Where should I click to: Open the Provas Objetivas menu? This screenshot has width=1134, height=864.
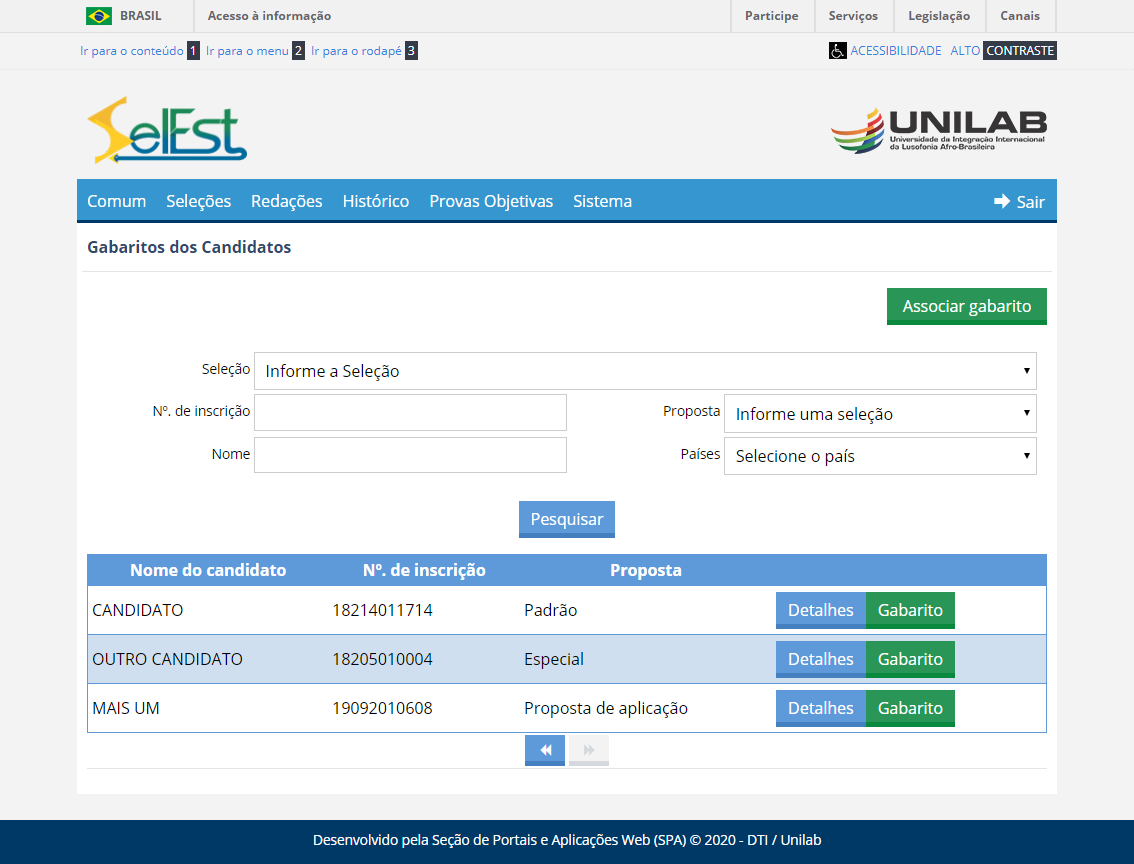tap(491, 202)
